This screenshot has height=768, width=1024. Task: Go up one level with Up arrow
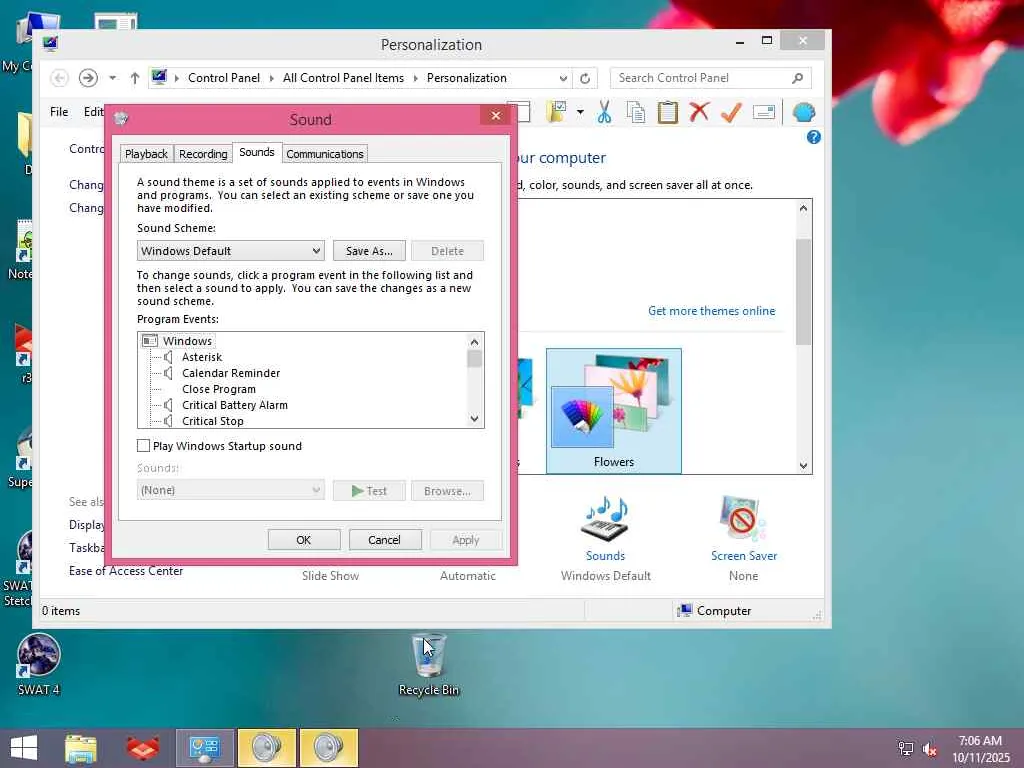pos(135,78)
